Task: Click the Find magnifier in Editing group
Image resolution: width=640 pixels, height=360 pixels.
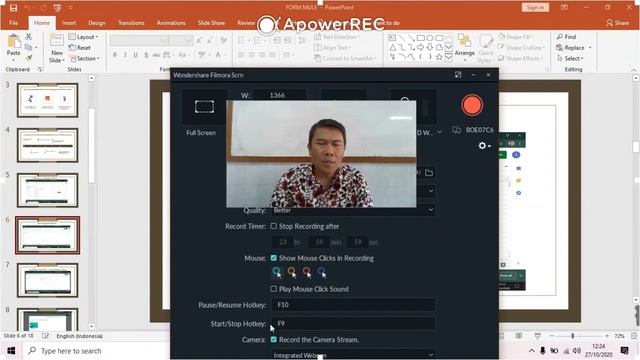Action: point(560,37)
